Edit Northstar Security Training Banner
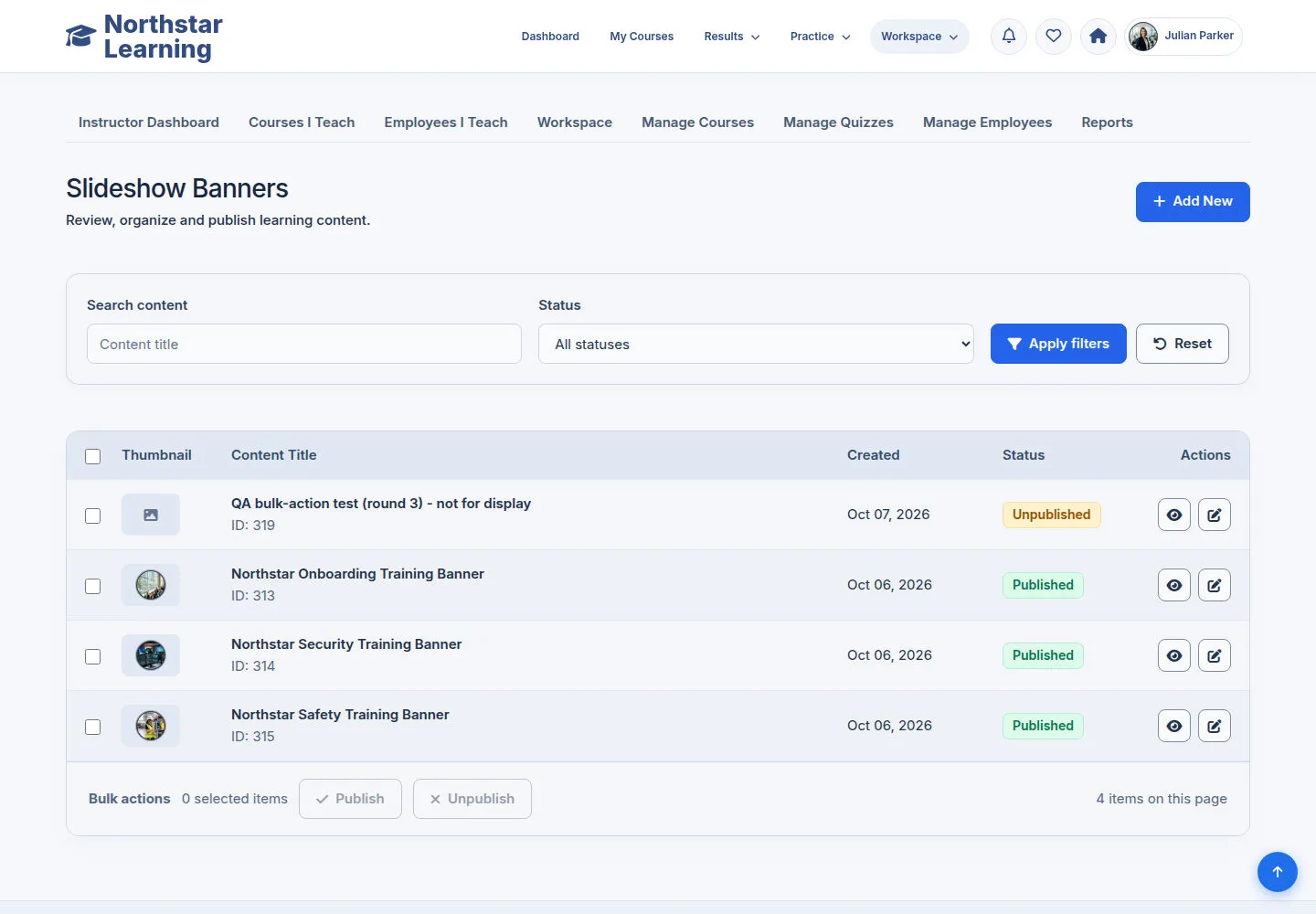1316x914 pixels. [1215, 655]
